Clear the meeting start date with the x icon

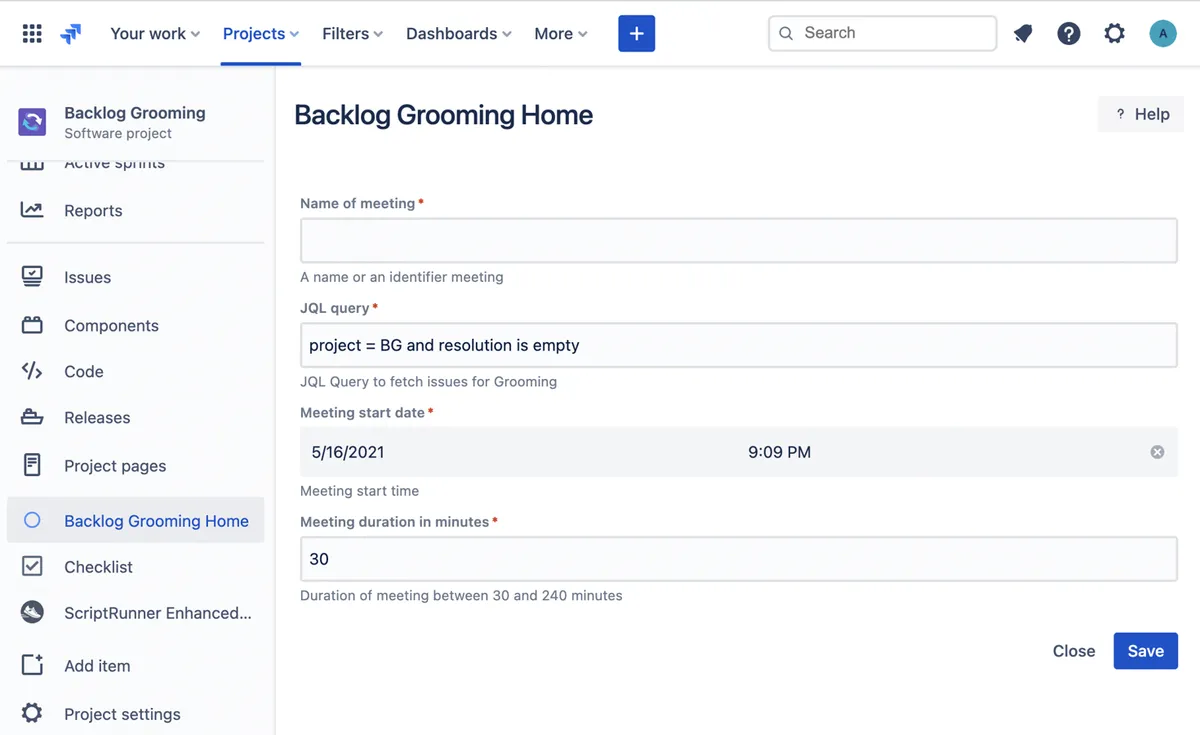tap(1157, 452)
